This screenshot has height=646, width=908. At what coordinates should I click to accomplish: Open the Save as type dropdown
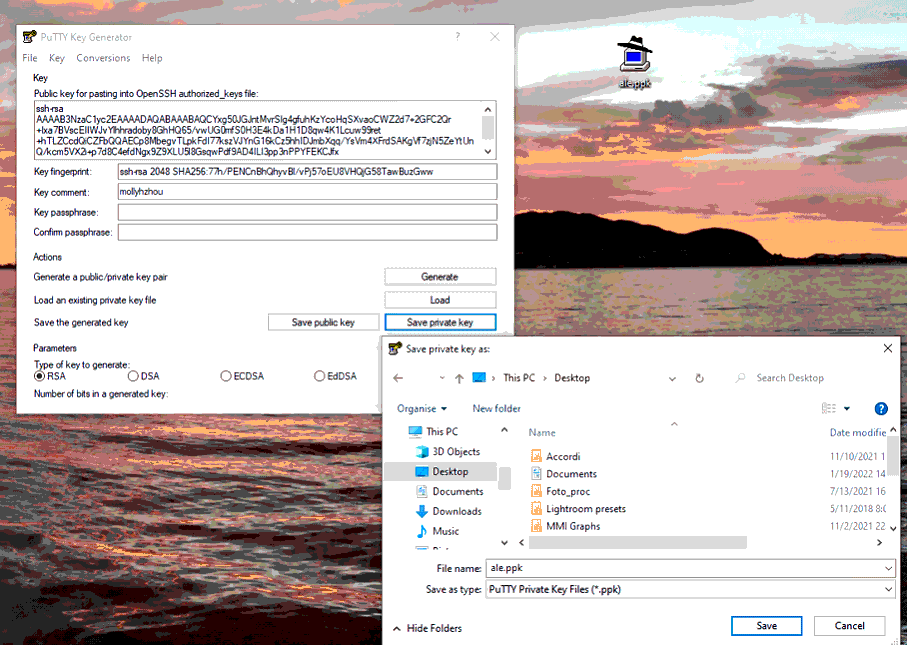(x=690, y=589)
